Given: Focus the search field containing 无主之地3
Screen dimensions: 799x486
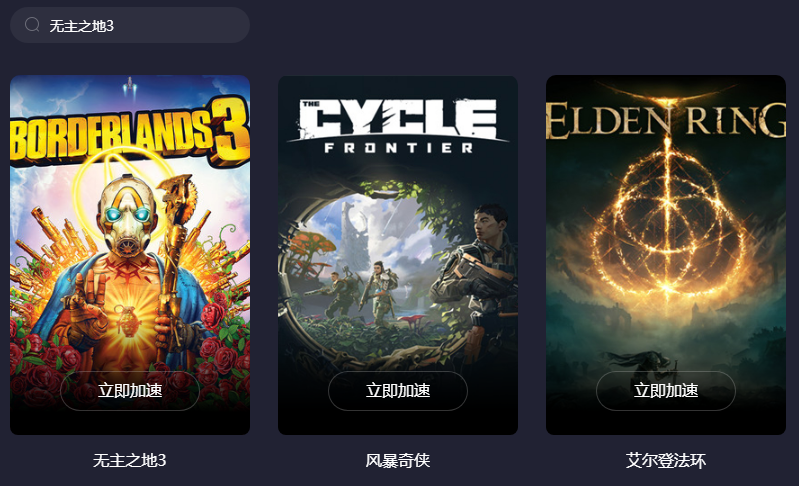Looking at the screenshot, I should coord(130,25).
